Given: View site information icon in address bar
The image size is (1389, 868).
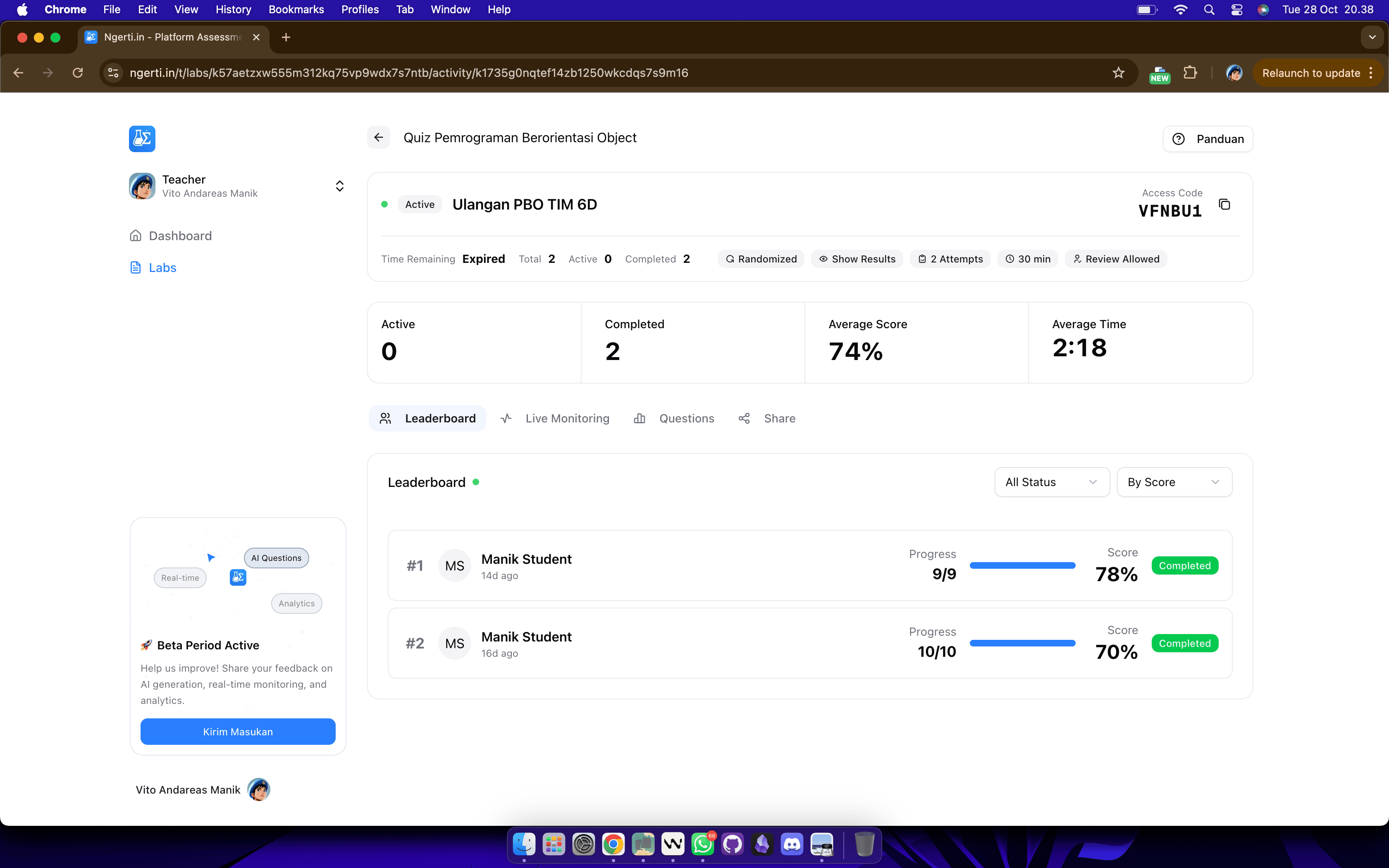Looking at the screenshot, I should (x=113, y=73).
